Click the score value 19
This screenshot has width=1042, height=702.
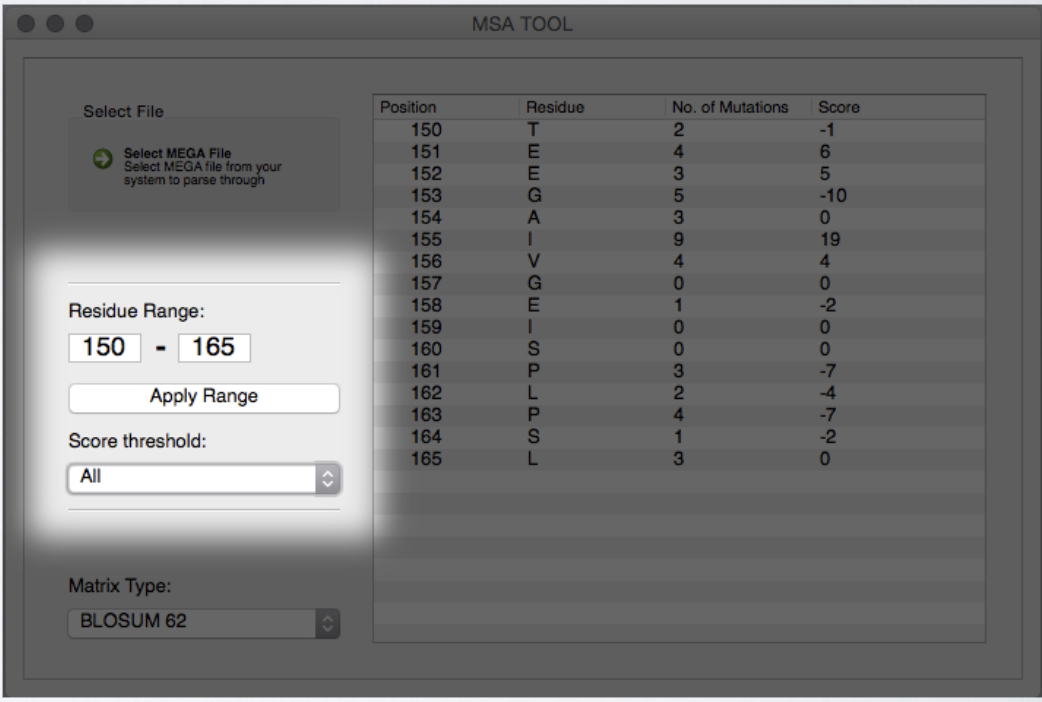[x=830, y=240]
